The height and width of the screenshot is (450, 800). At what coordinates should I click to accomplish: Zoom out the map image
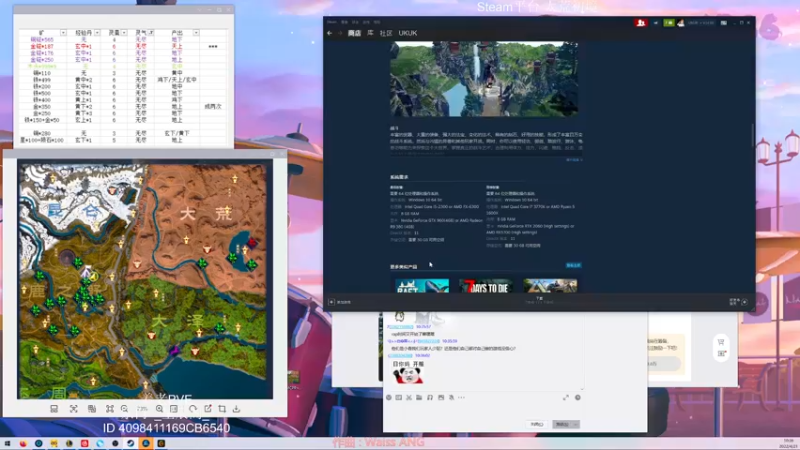pos(124,409)
